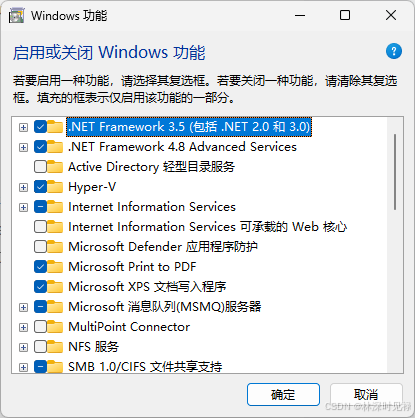This screenshot has height=418, width=415.
Task: Click the folder icon beside NFS 服务
Action: tap(55, 347)
